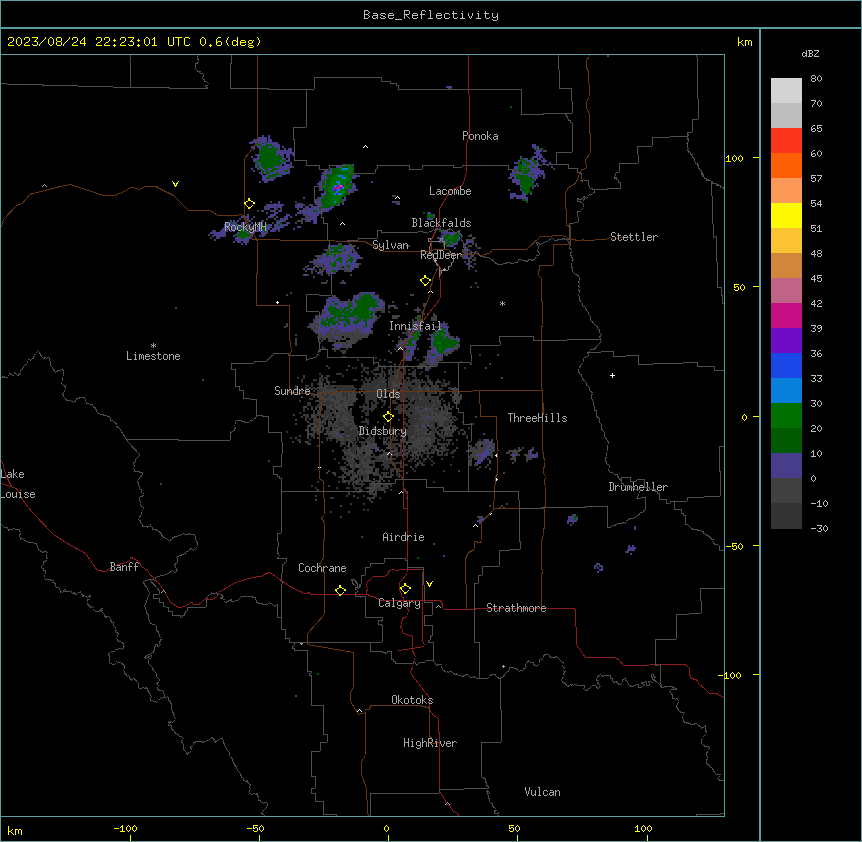
Task: Click the RockyMH label
Action: (x=245, y=227)
